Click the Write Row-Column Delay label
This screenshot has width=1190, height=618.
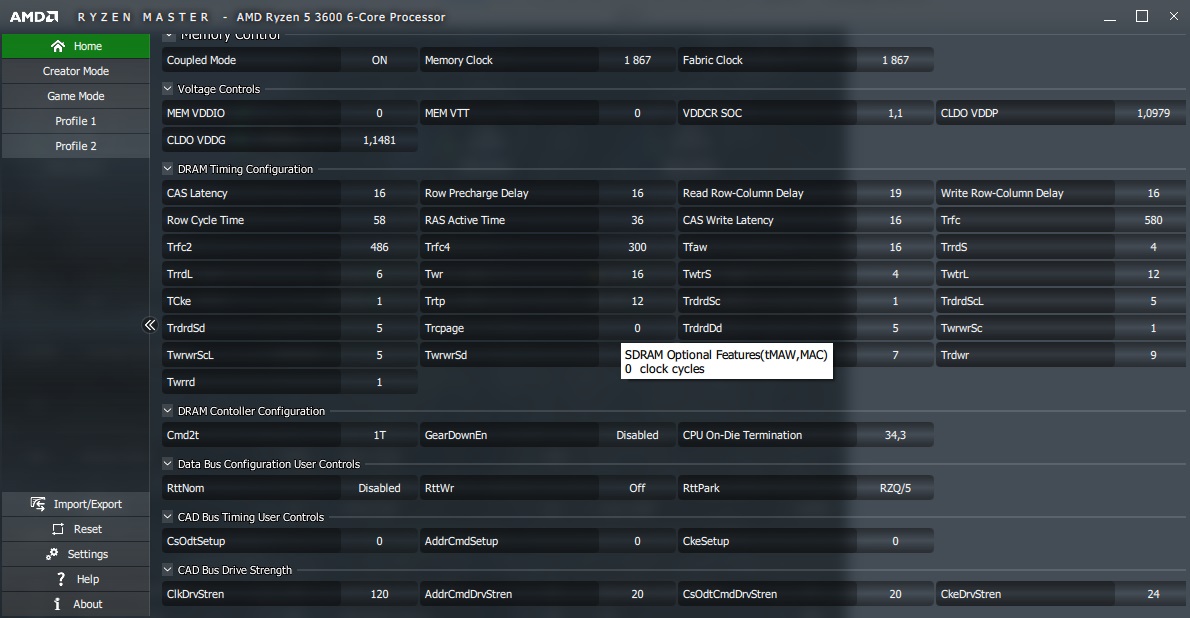coord(1002,194)
